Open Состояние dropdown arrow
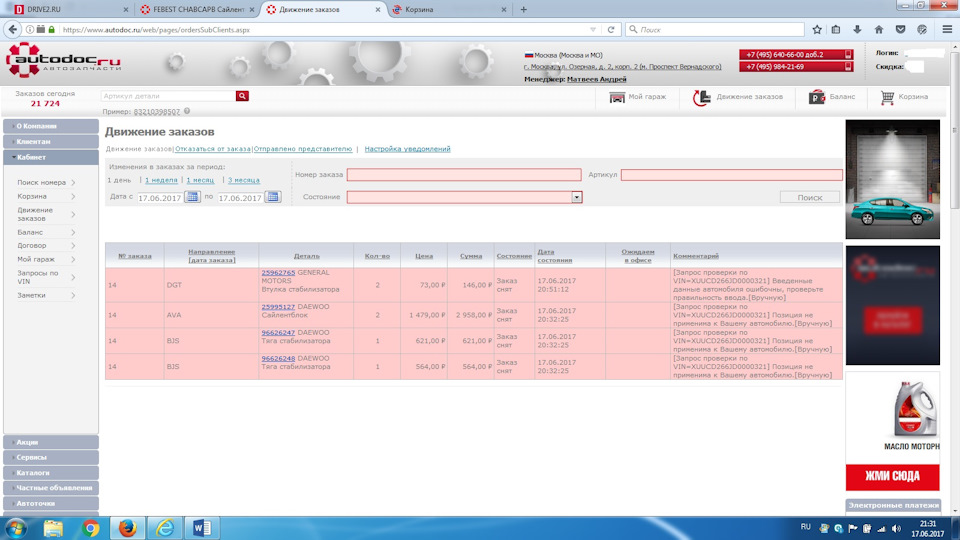 576,197
